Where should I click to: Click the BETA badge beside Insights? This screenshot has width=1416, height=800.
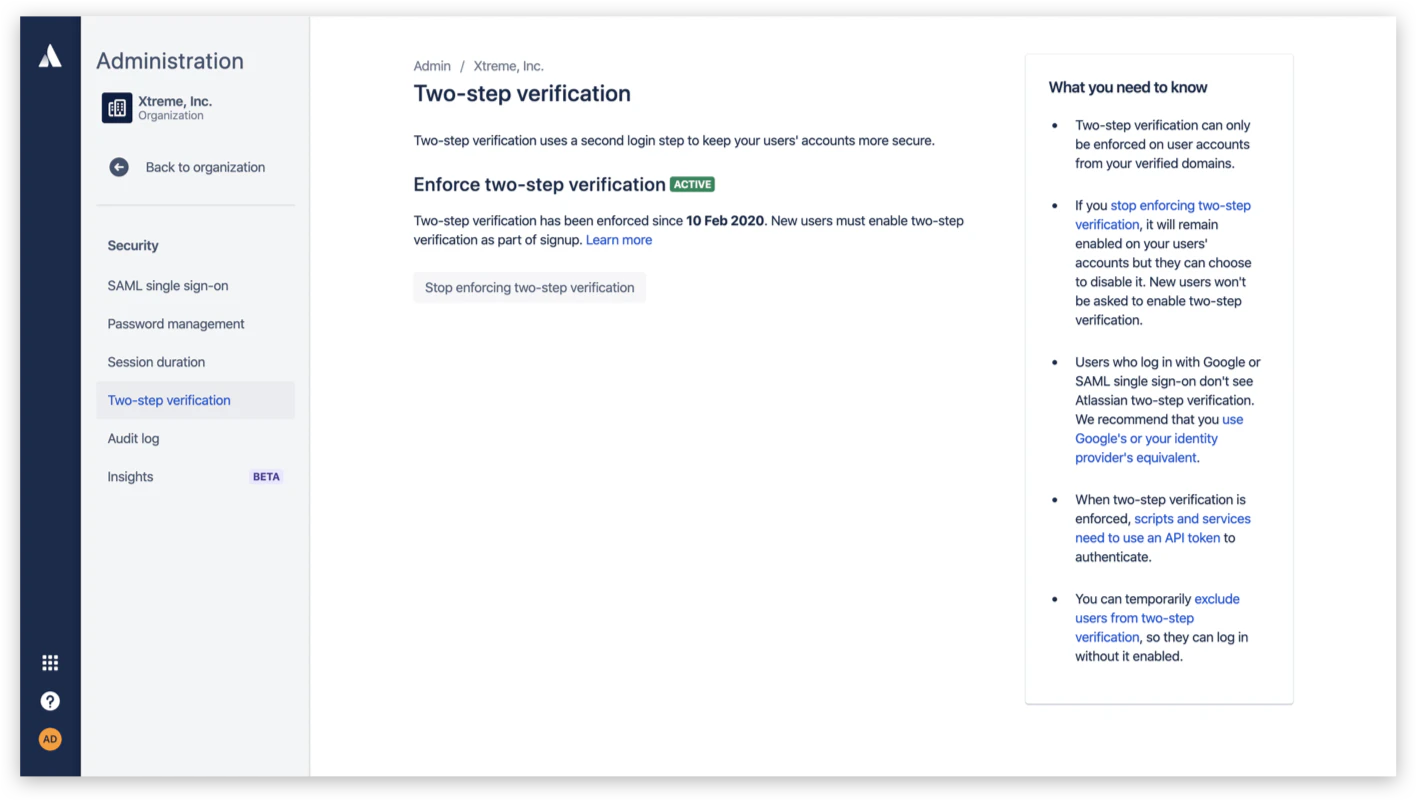266,476
